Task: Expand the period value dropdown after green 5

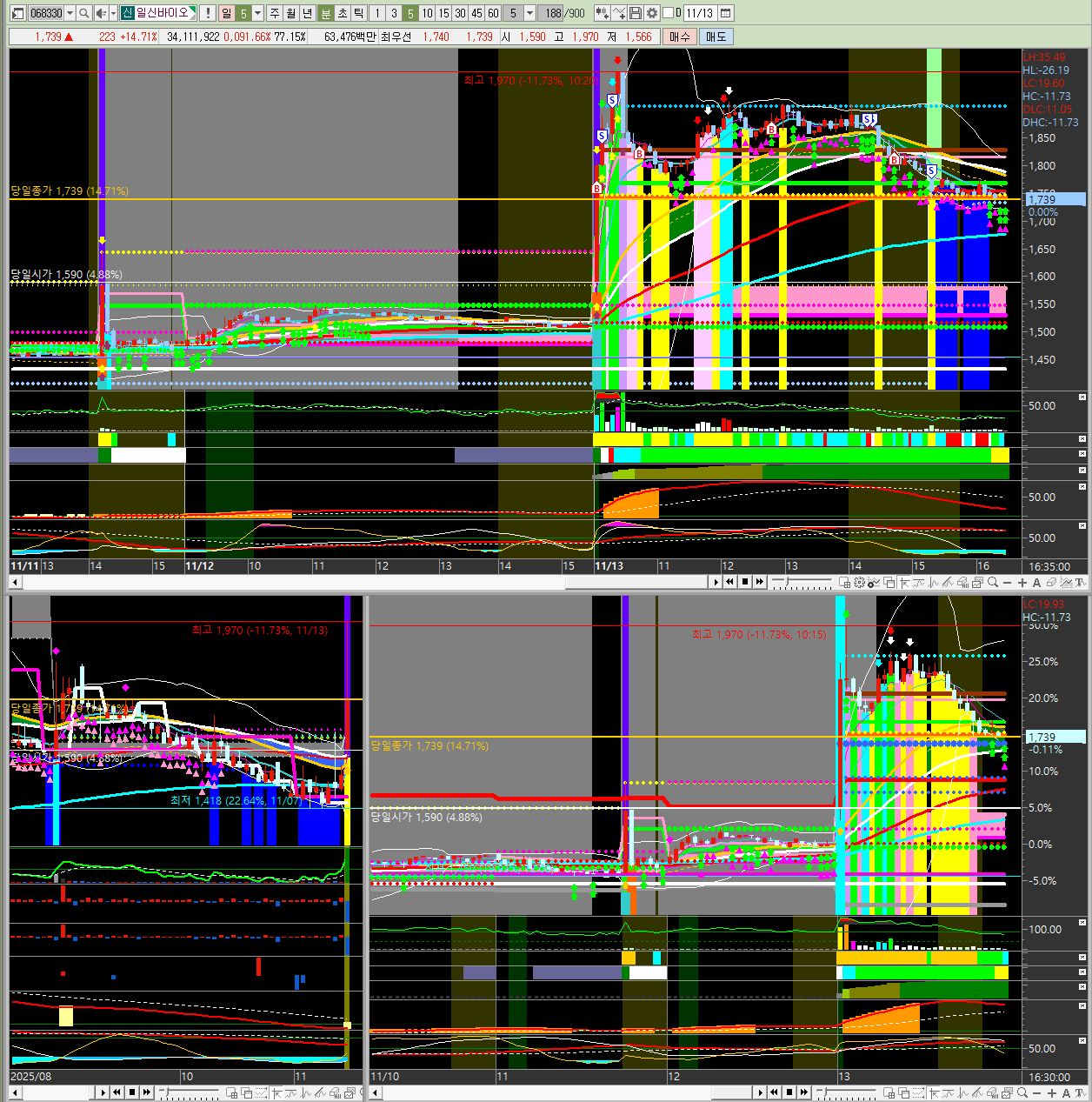Action: coord(258,13)
